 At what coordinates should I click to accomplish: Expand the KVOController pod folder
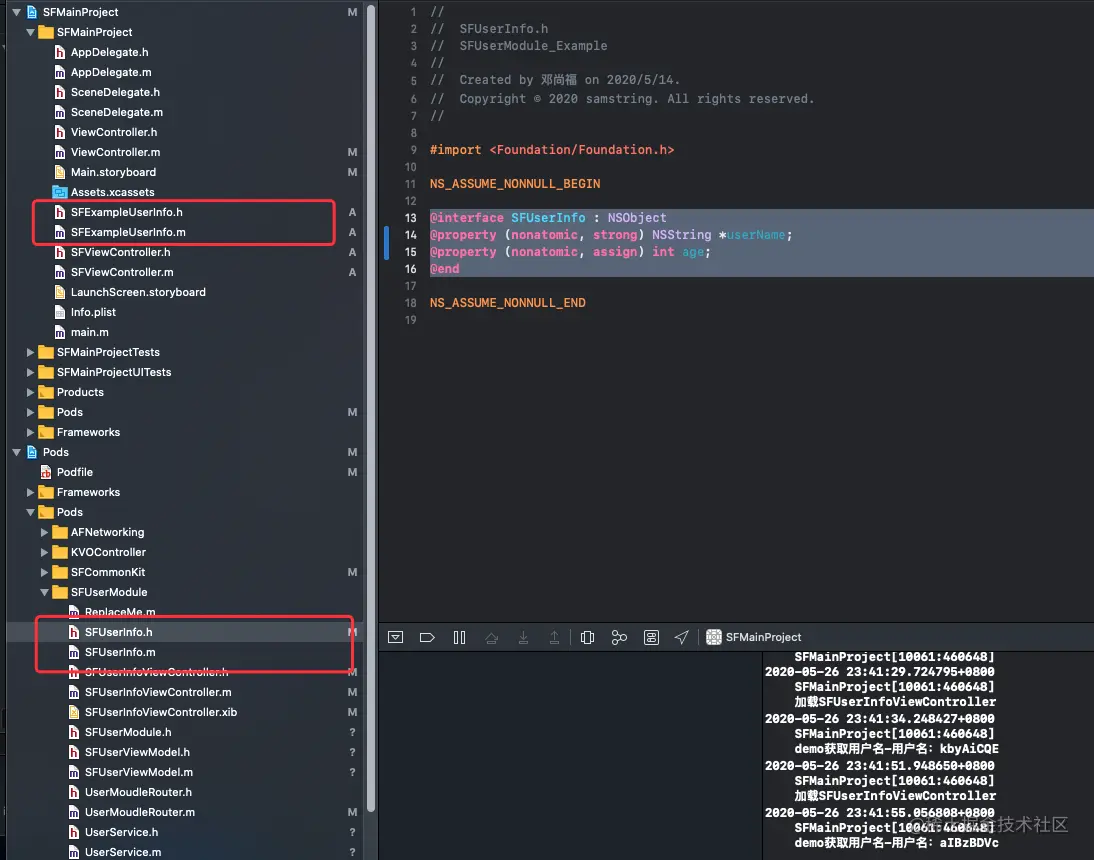tap(45, 552)
